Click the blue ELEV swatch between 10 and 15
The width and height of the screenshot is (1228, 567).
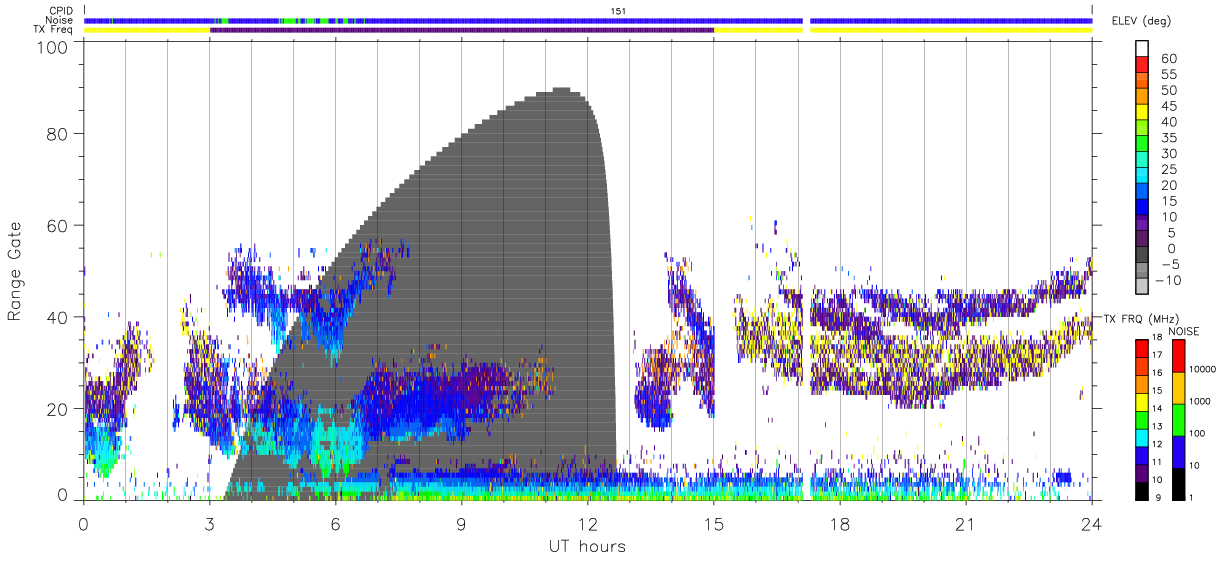pyautogui.click(x=1142, y=209)
